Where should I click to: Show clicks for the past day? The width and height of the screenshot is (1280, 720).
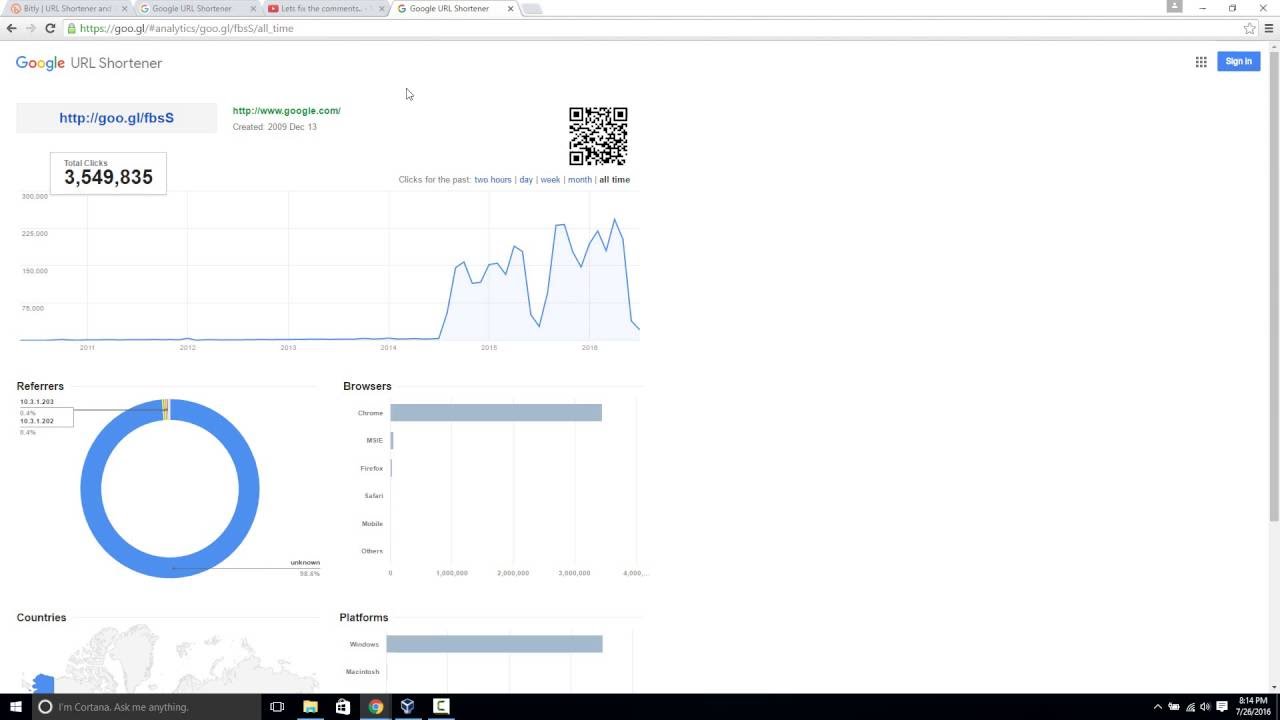coord(526,180)
